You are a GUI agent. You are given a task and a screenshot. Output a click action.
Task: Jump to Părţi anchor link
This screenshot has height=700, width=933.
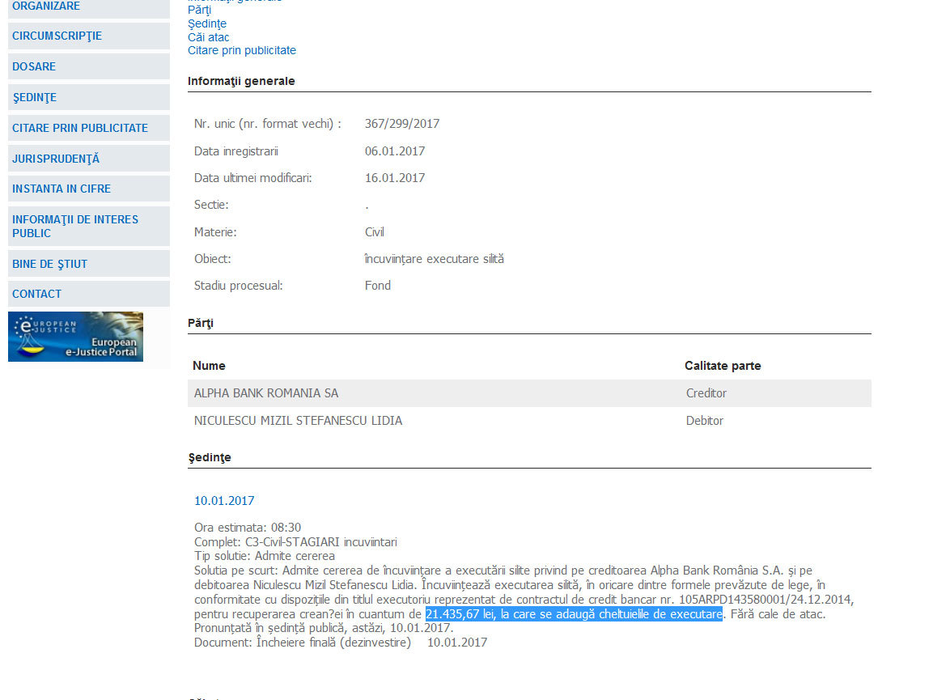[199, 10]
